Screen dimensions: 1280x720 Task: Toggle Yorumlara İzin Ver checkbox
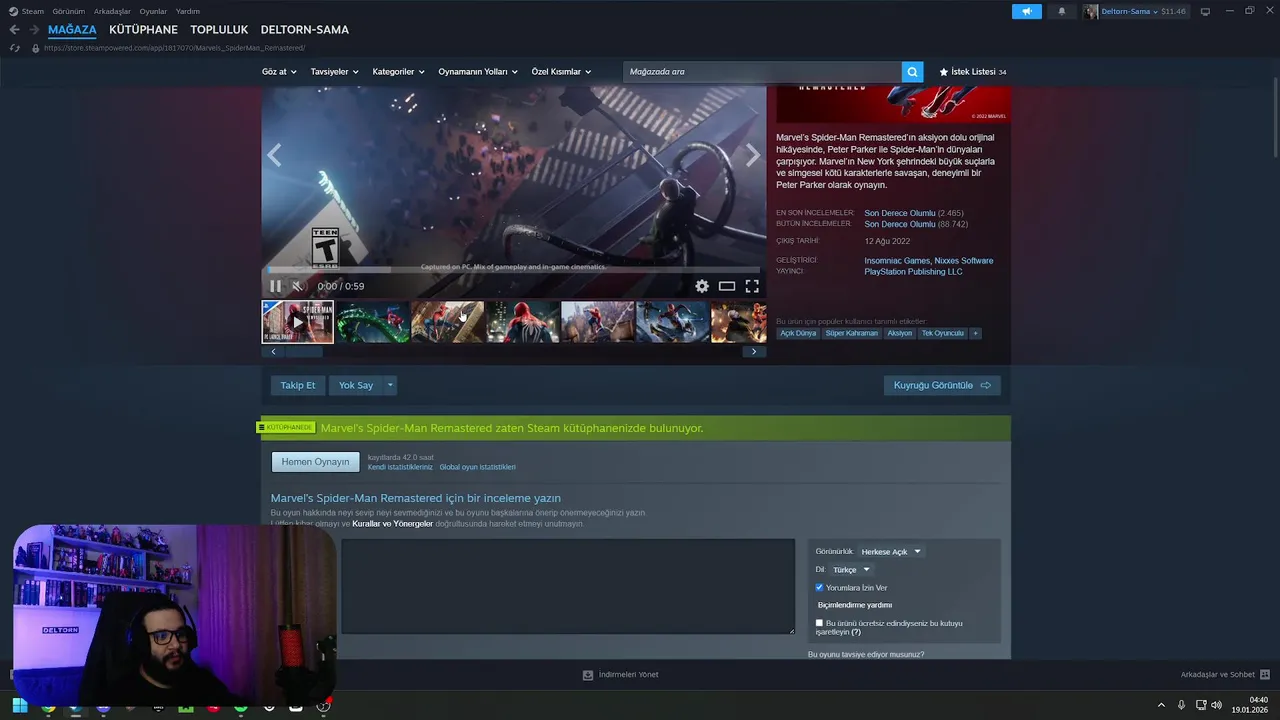coord(819,588)
